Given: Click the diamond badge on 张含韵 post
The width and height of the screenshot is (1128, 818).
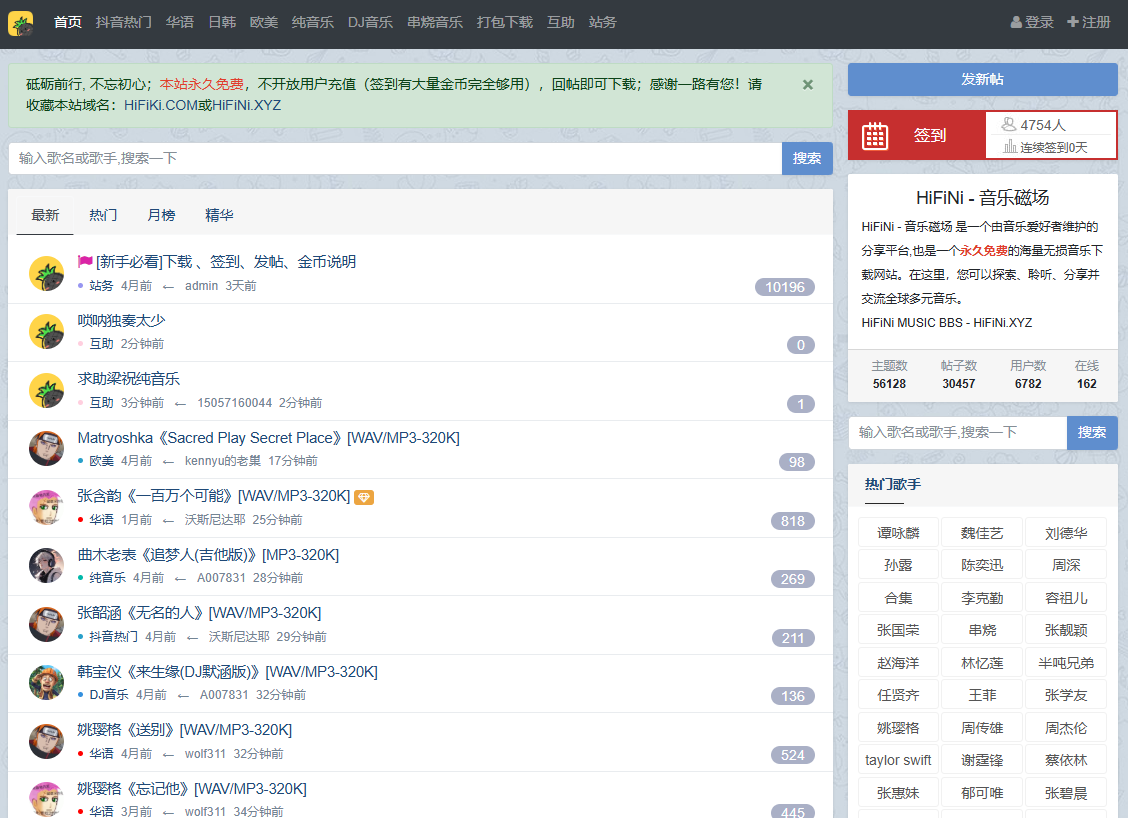Looking at the screenshot, I should tap(364, 497).
